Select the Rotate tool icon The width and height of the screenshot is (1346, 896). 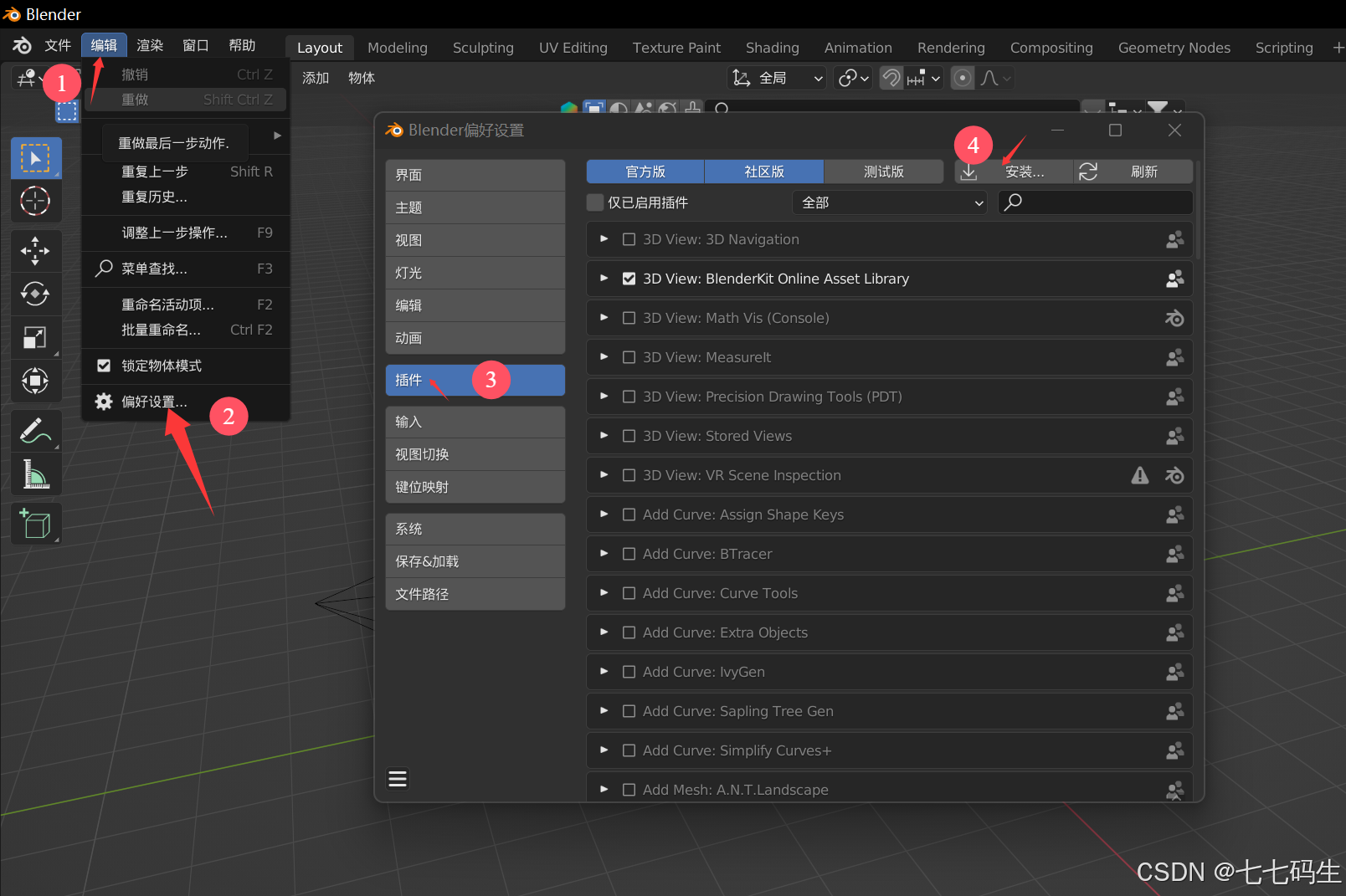(35, 294)
